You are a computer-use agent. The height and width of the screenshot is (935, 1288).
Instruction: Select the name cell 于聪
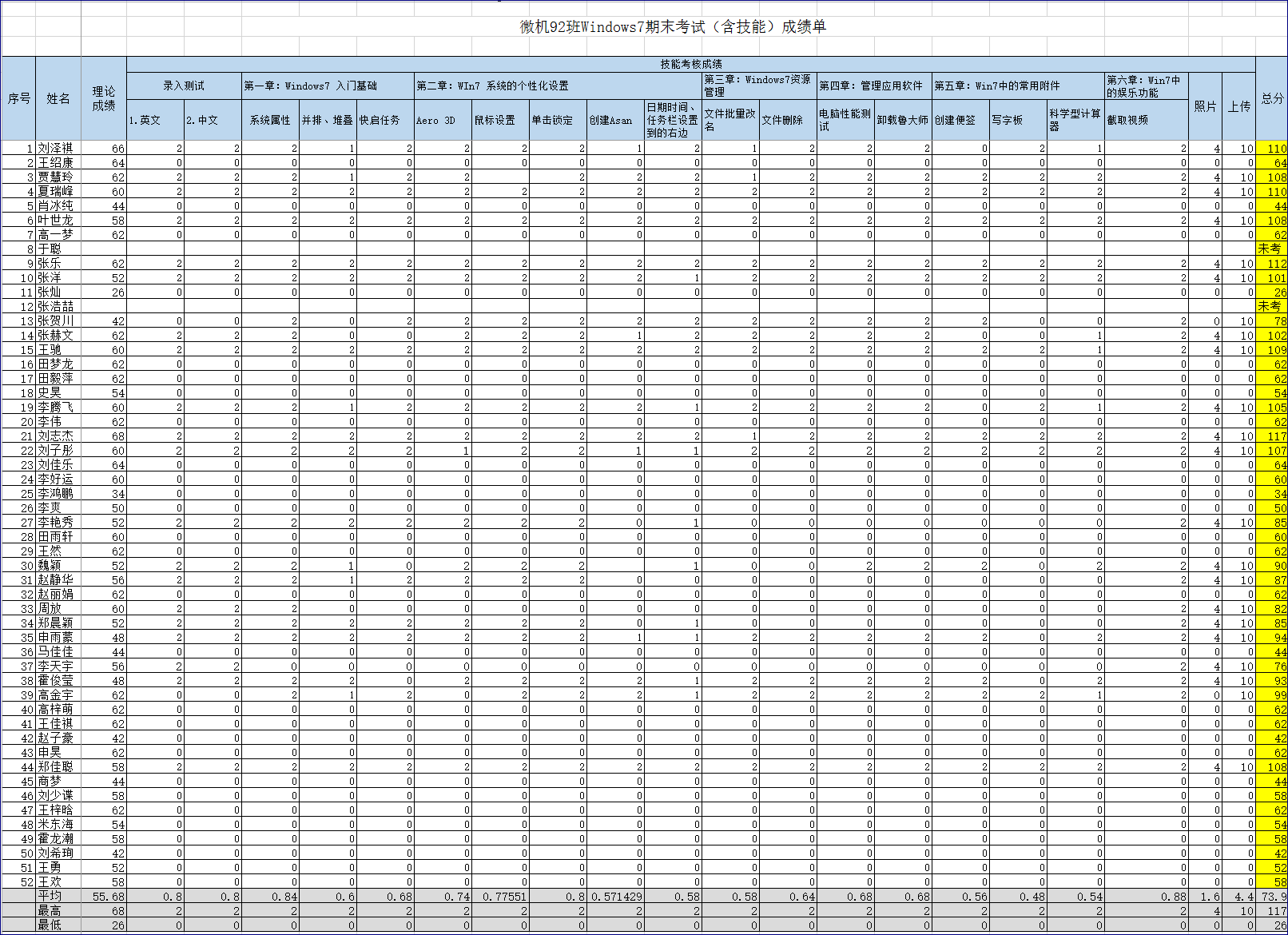click(x=58, y=249)
